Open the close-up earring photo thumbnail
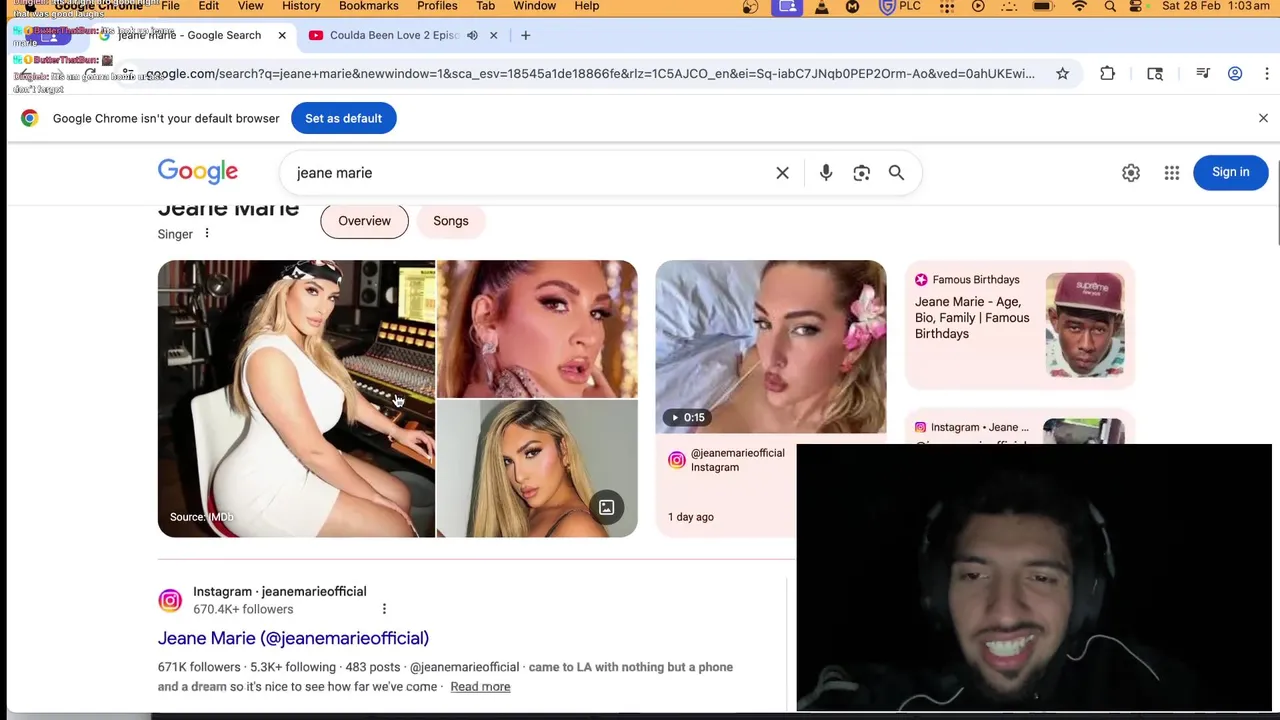 click(x=537, y=329)
